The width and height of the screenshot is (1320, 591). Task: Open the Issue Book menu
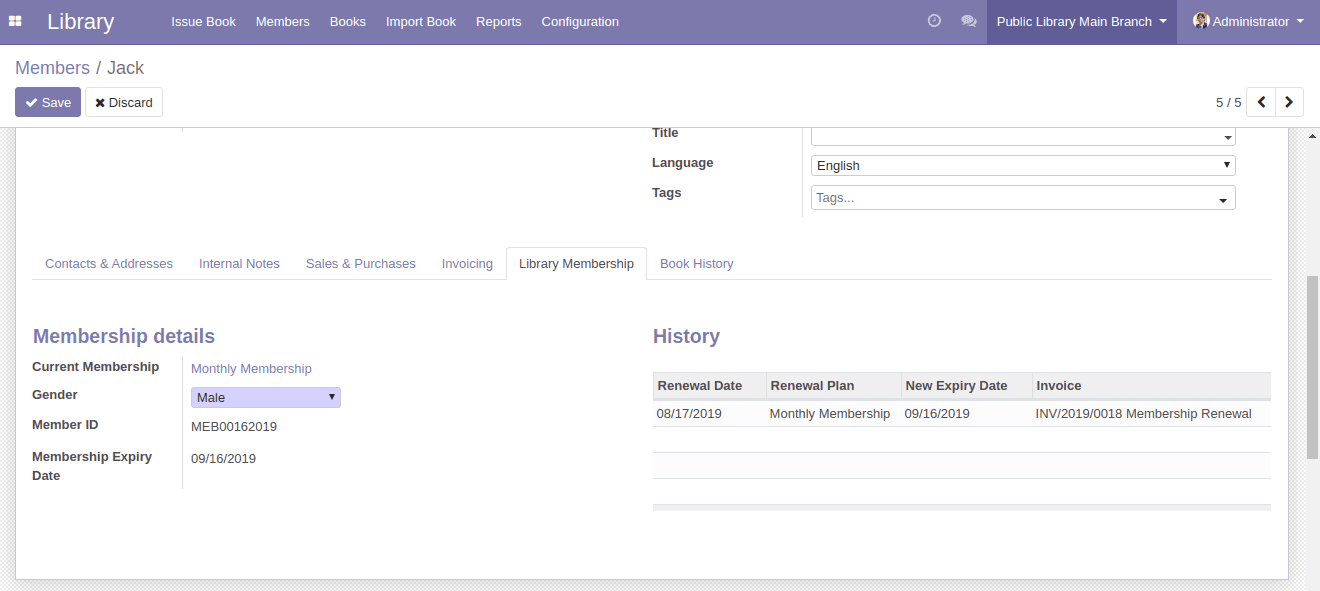tap(203, 21)
